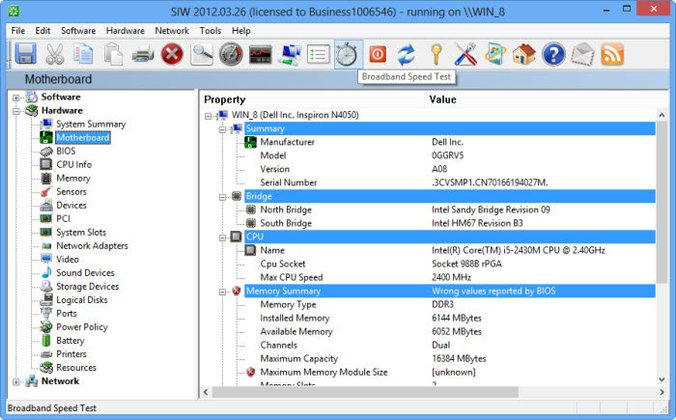The image size is (676, 420).
Task: Collapse the Bridge section
Action: (x=222, y=197)
